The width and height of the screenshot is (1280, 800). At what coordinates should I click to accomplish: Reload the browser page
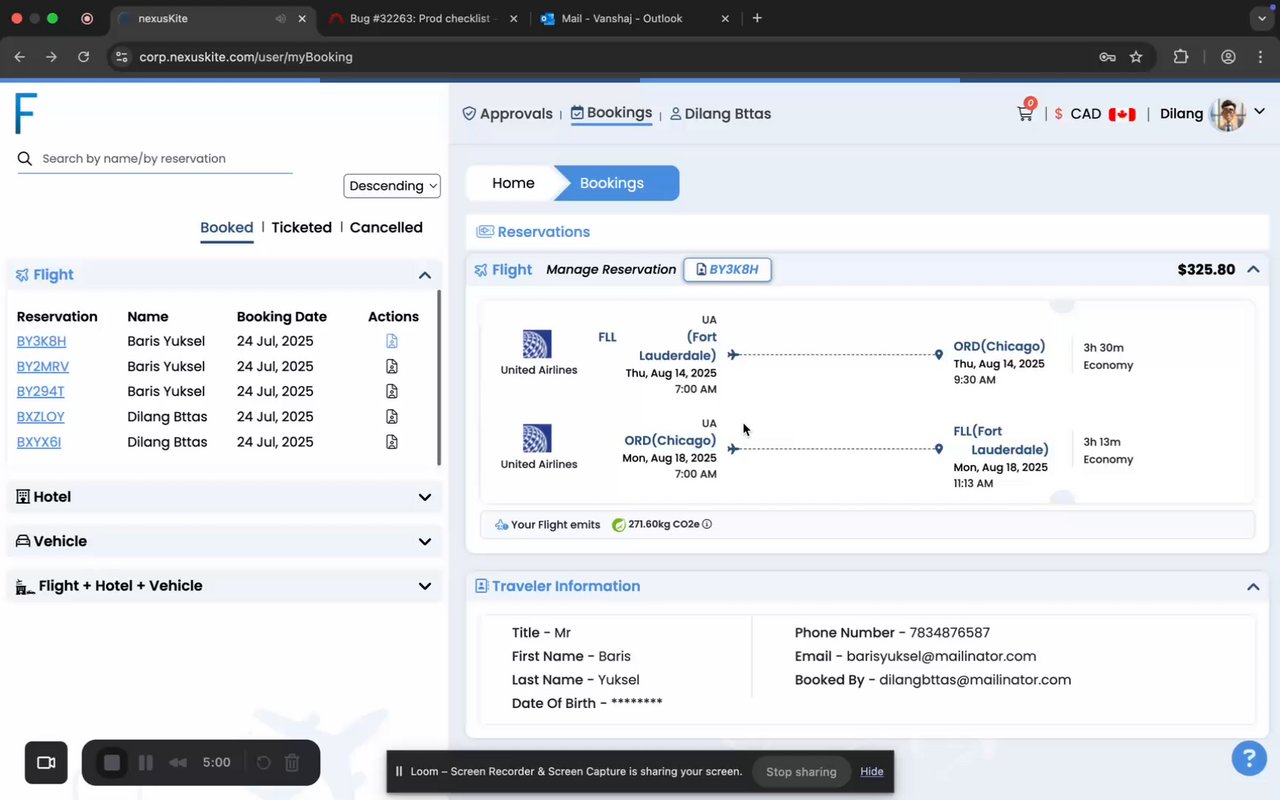coord(83,57)
